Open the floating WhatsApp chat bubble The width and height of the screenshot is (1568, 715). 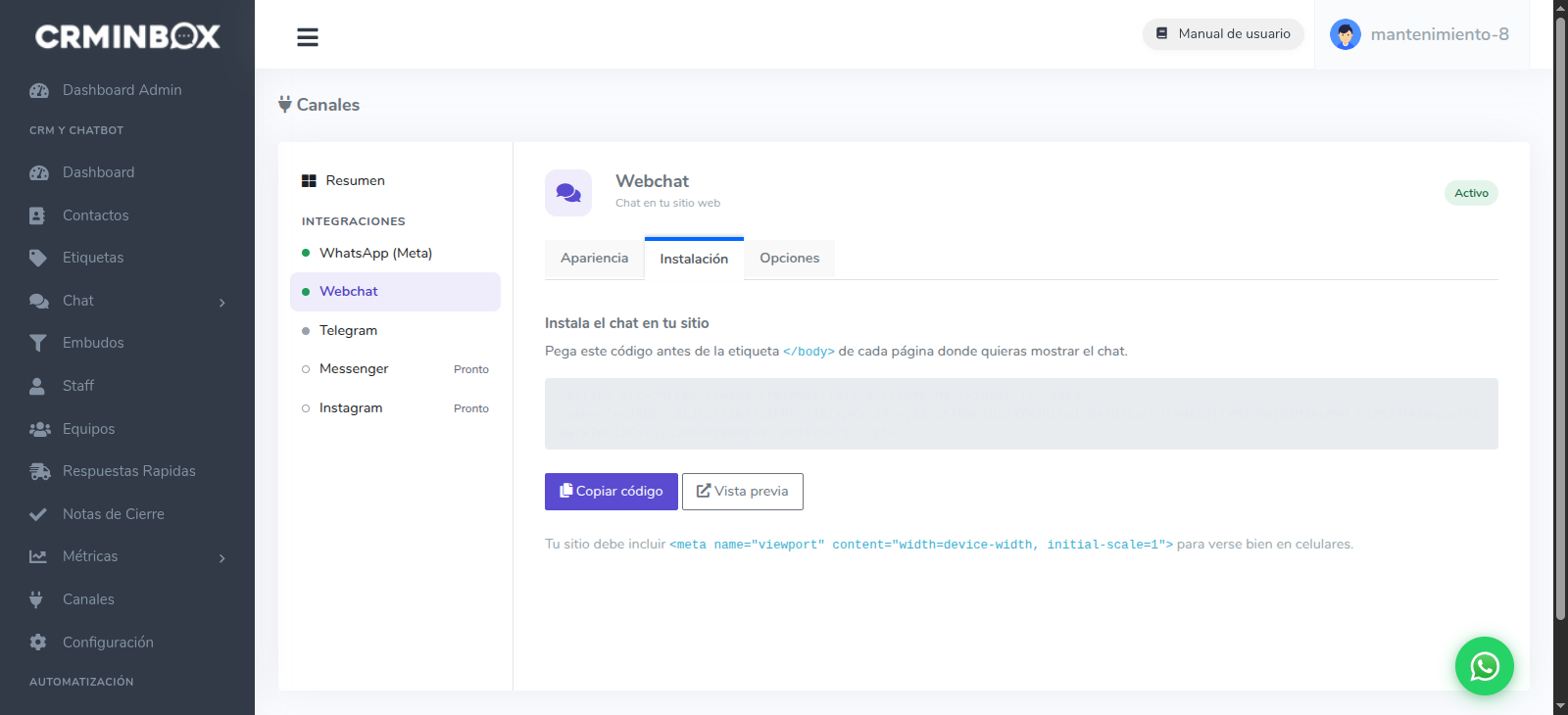(1485, 666)
